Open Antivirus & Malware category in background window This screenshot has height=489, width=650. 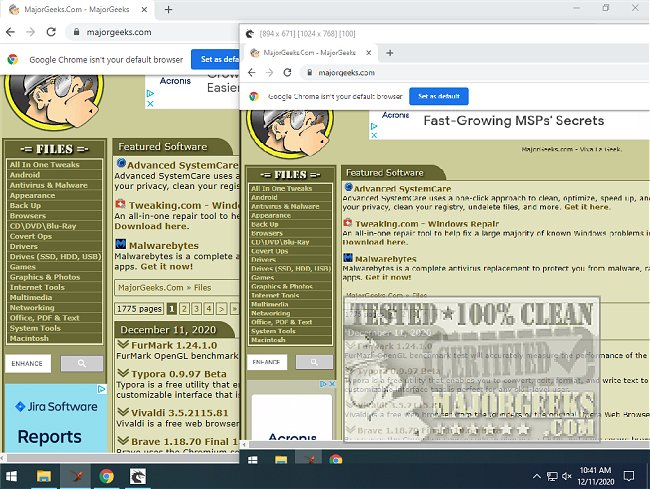pyautogui.click(x=54, y=185)
